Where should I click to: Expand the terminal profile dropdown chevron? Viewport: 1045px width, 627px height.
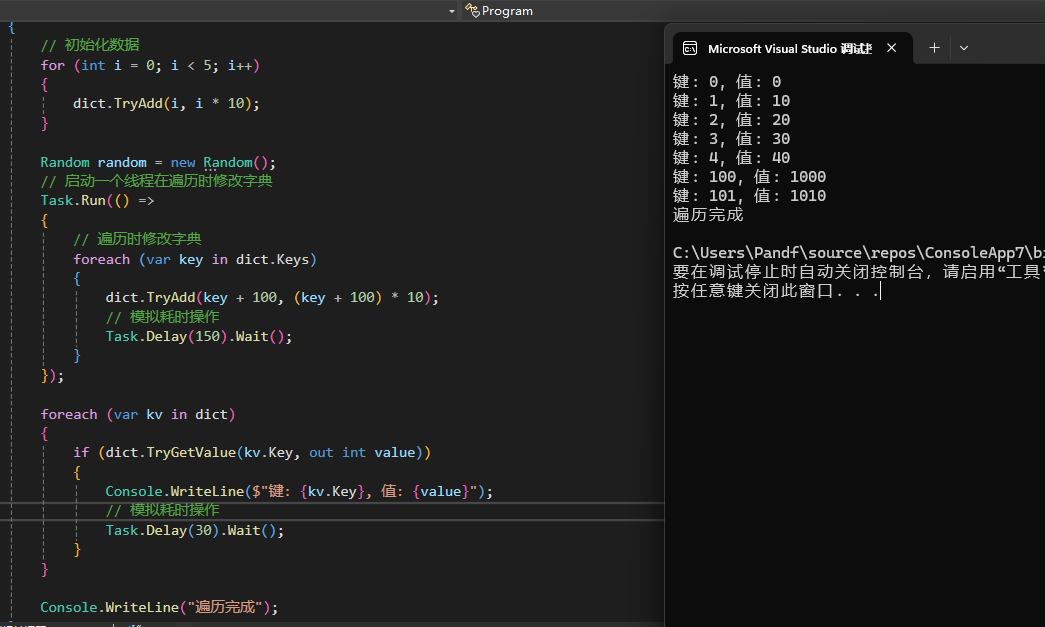pos(964,48)
